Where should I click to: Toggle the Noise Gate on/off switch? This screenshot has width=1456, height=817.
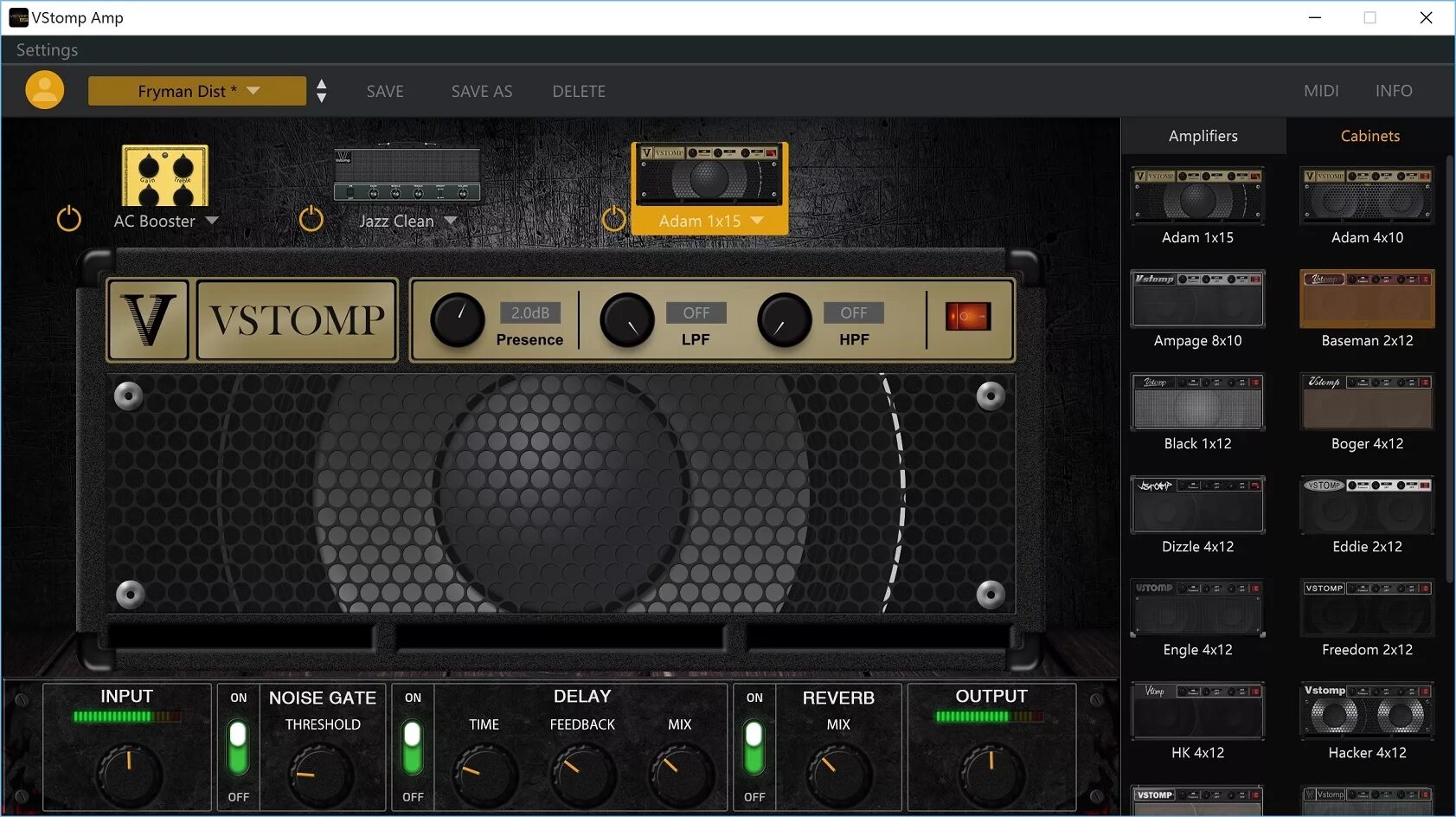(238, 747)
